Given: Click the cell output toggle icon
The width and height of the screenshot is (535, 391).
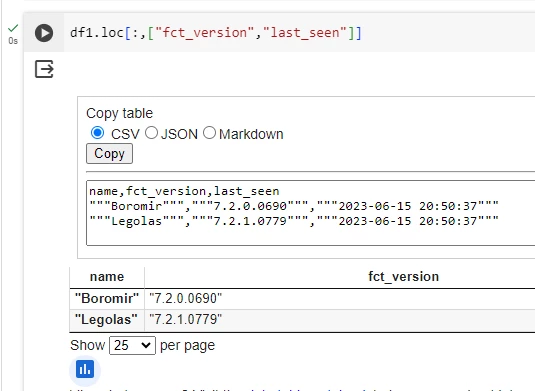Looking at the screenshot, I should click(44, 69).
